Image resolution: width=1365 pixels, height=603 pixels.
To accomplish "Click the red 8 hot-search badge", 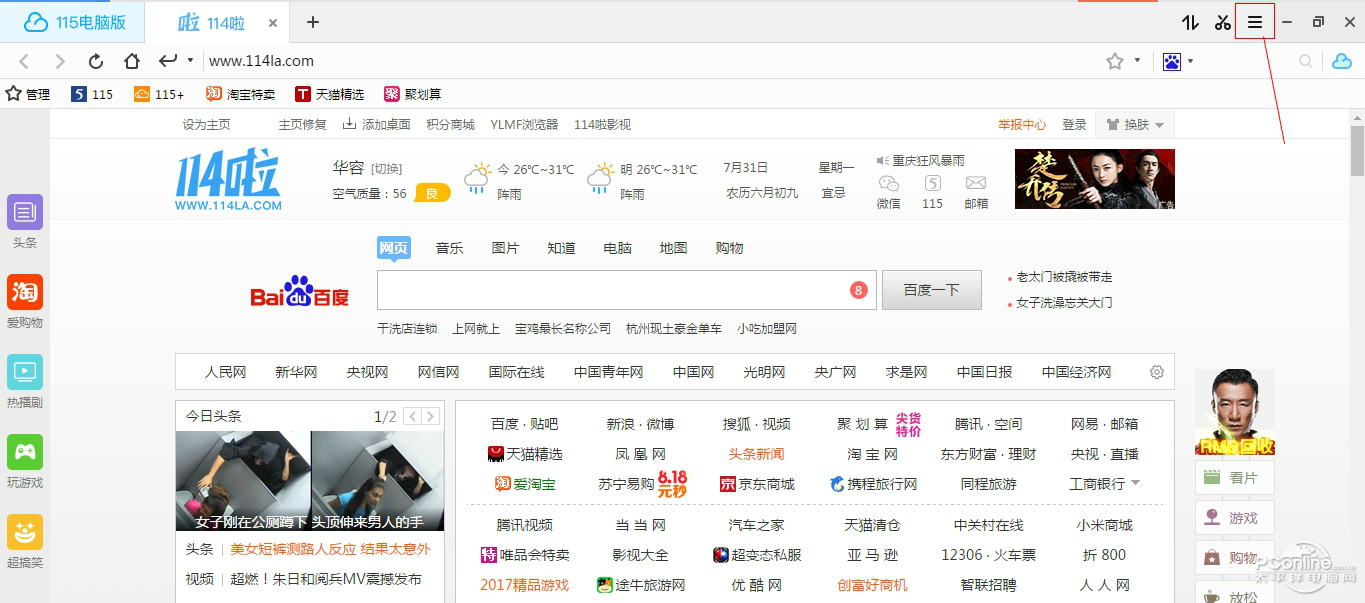I will click(858, 290).
